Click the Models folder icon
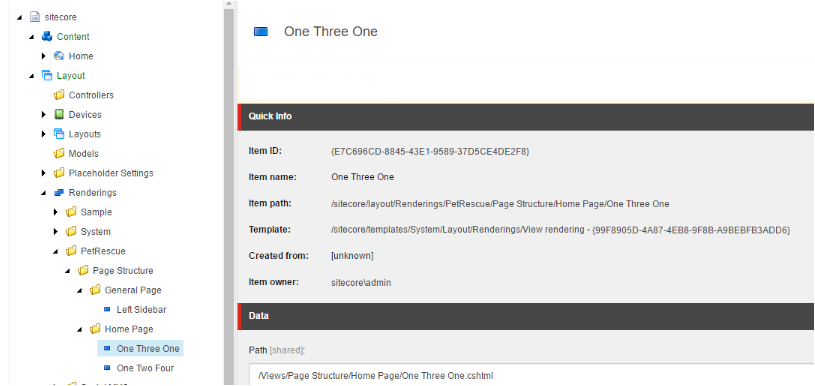Viewport: 815px width, 386px height. click(59, 153)
